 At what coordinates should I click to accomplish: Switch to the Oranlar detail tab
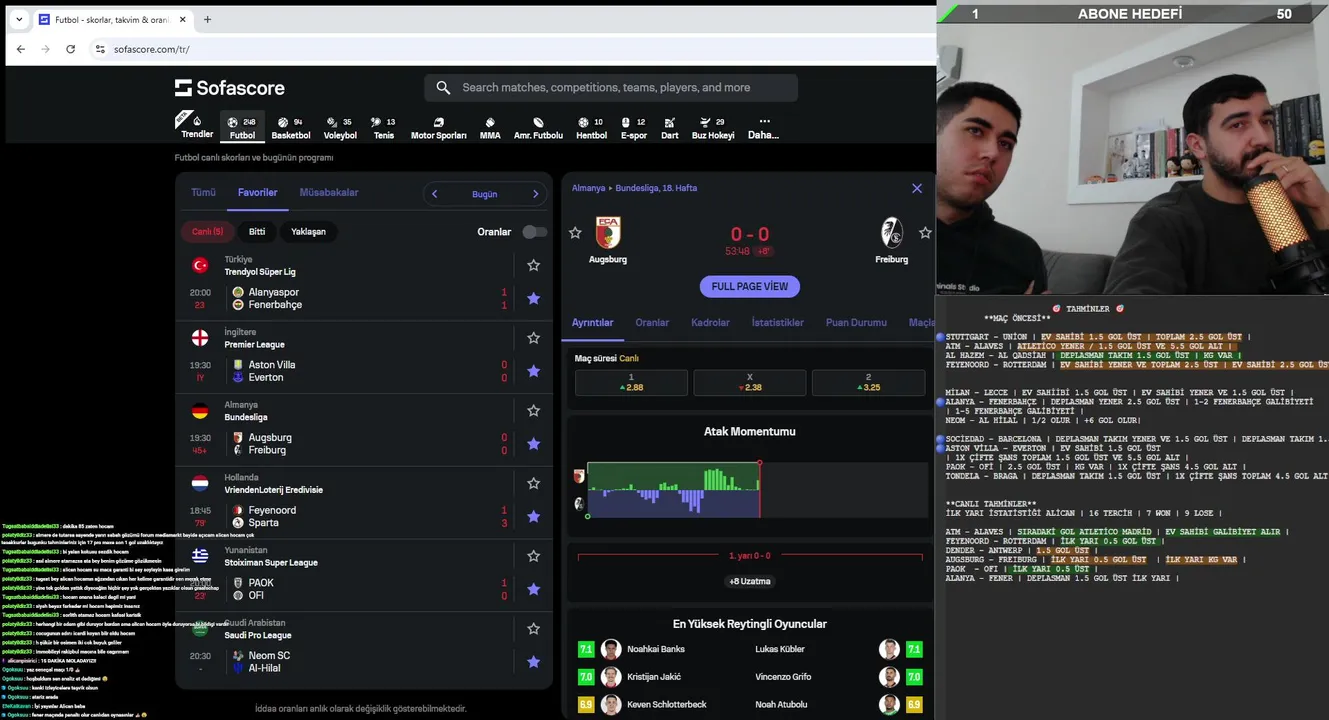coord(652,323)
